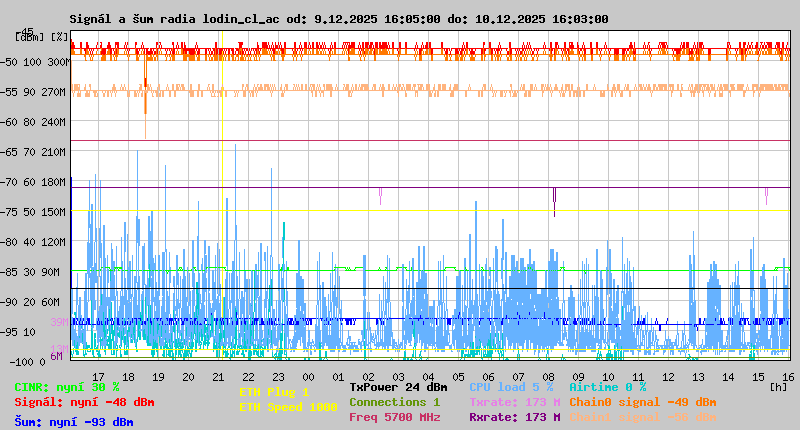The image size is (800, 430).
Task: Click the purple '6M' rate label
Action: (57, 356)
